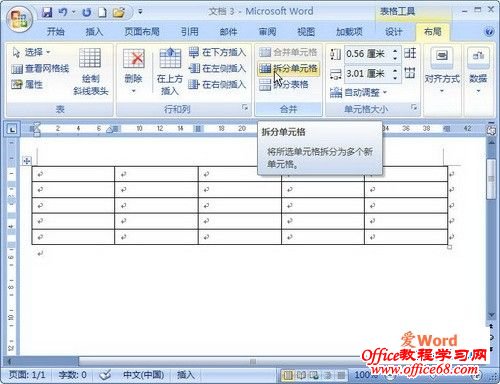The width and height of the screenshot is (500, 384).
Task: Toggle 插入 overtype mode in status bar
Action: (185, 375)
